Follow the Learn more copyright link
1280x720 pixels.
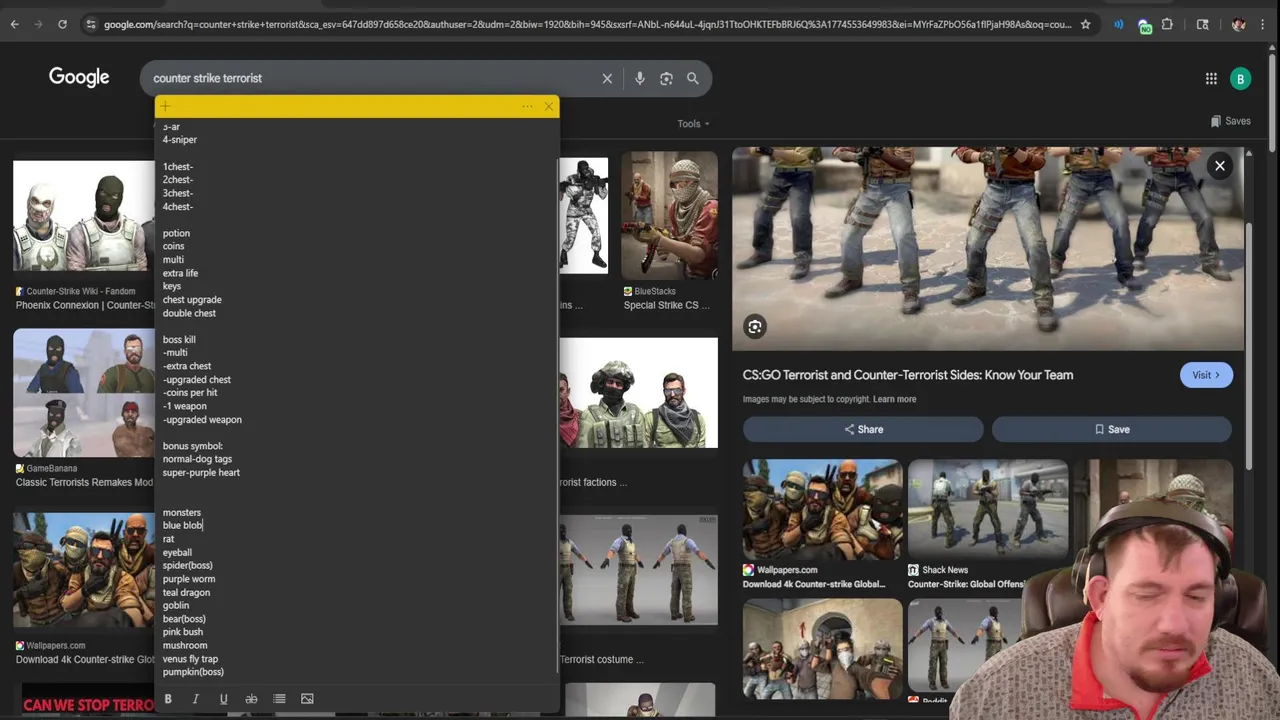[894, 399]
